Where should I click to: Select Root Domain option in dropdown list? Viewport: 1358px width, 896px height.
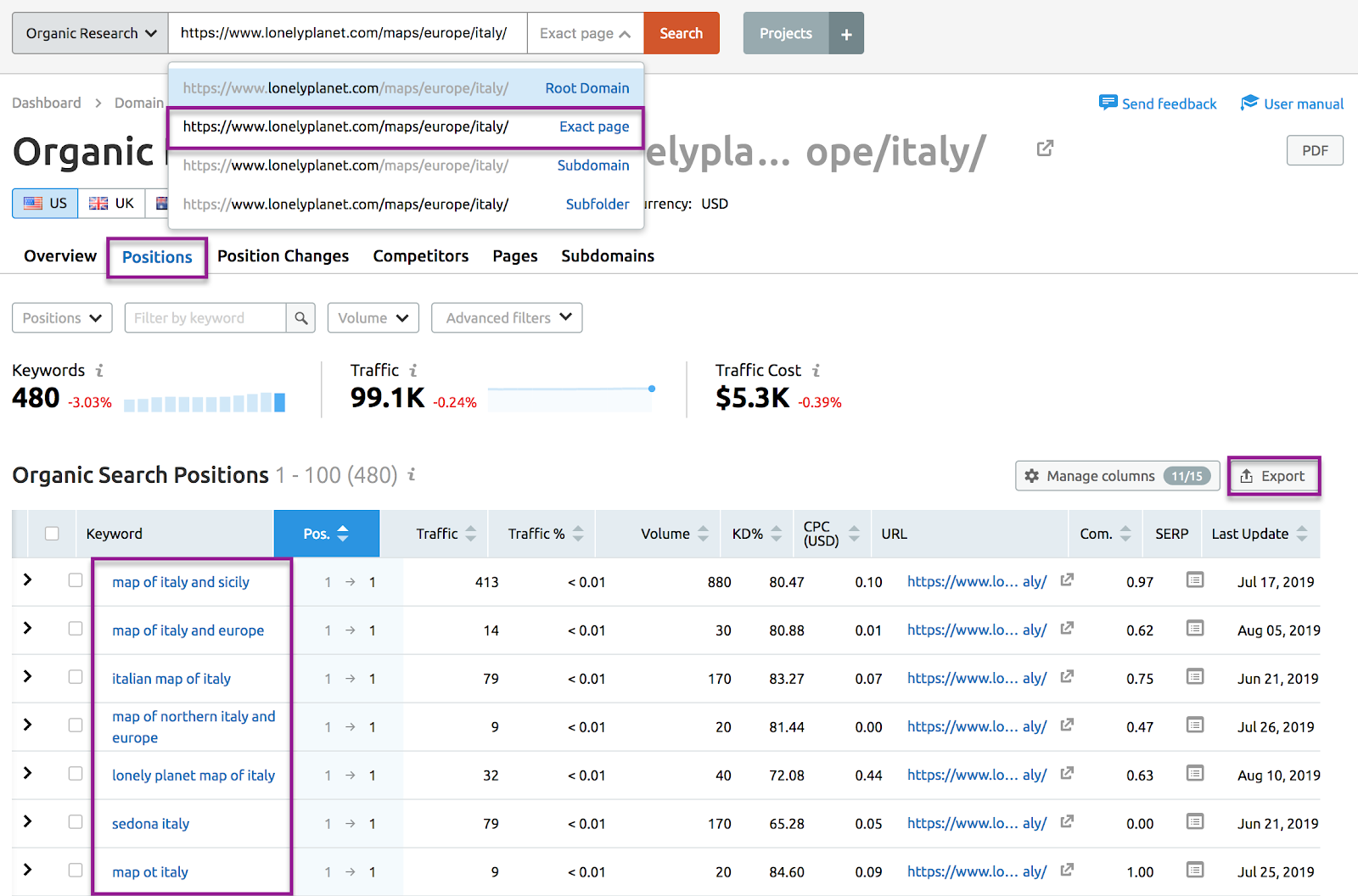click(406, 88)
